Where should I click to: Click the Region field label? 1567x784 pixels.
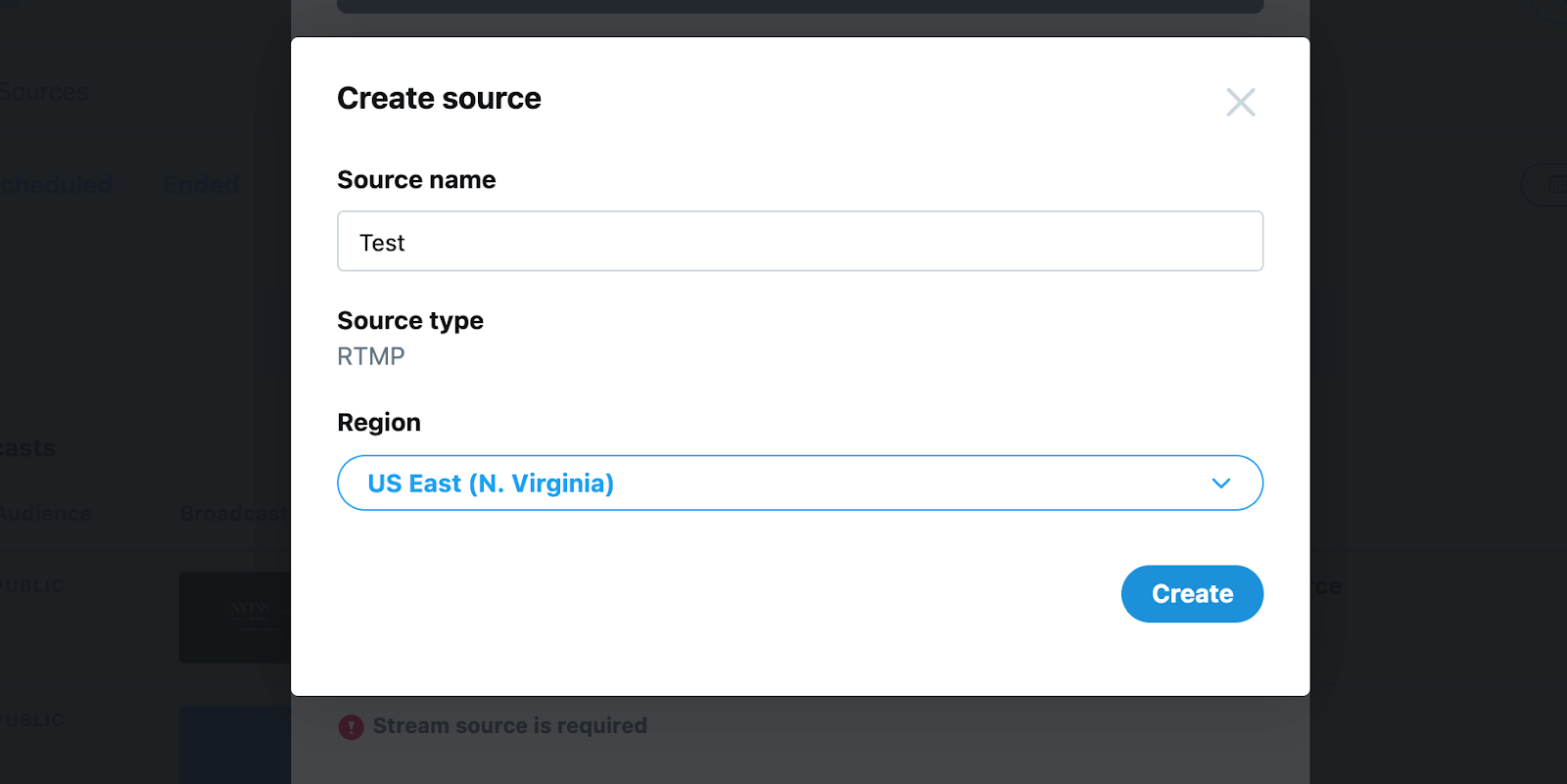(x=379, y=423)
